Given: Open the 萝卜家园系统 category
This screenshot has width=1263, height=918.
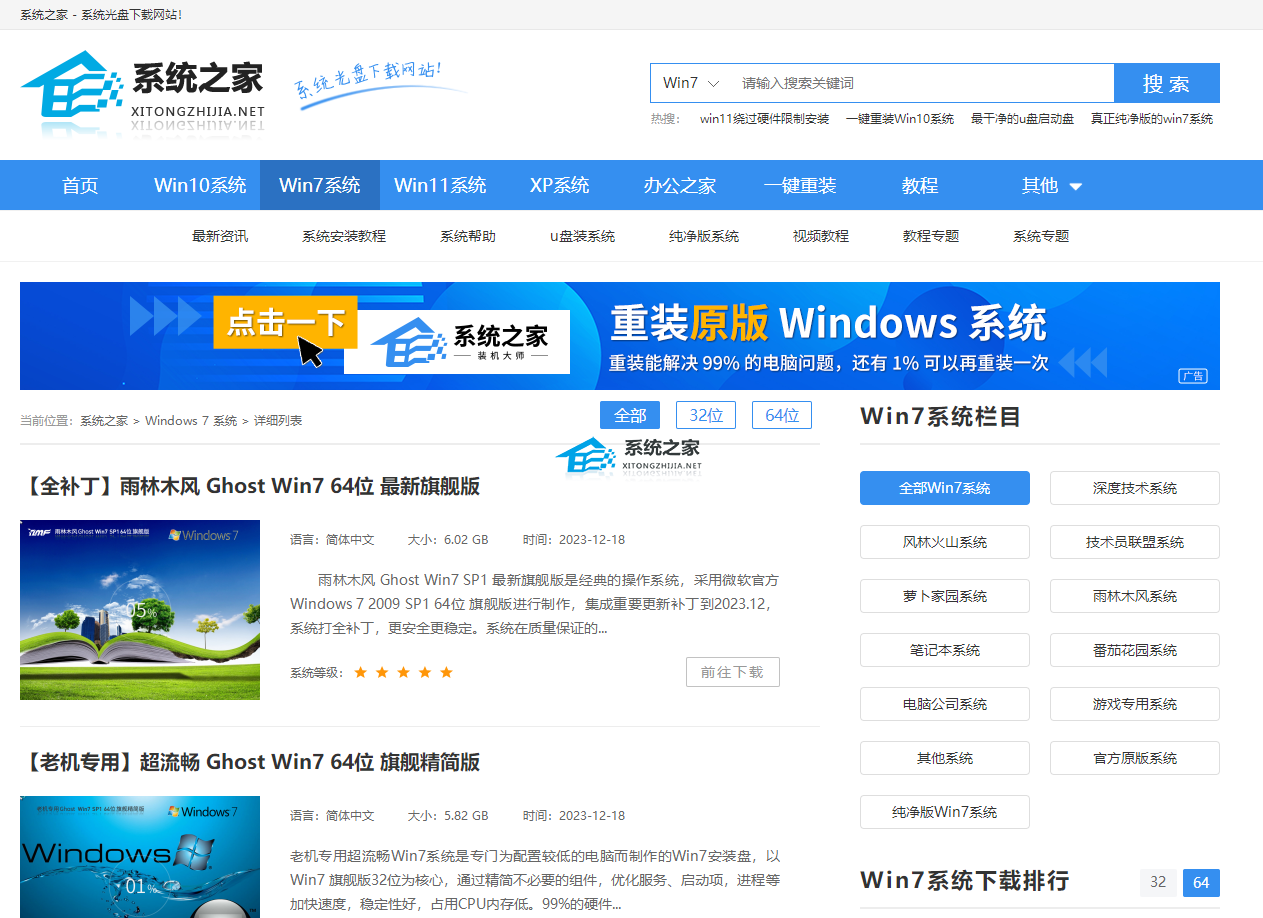Looking at the screenshot, I should tap(944, 595).
